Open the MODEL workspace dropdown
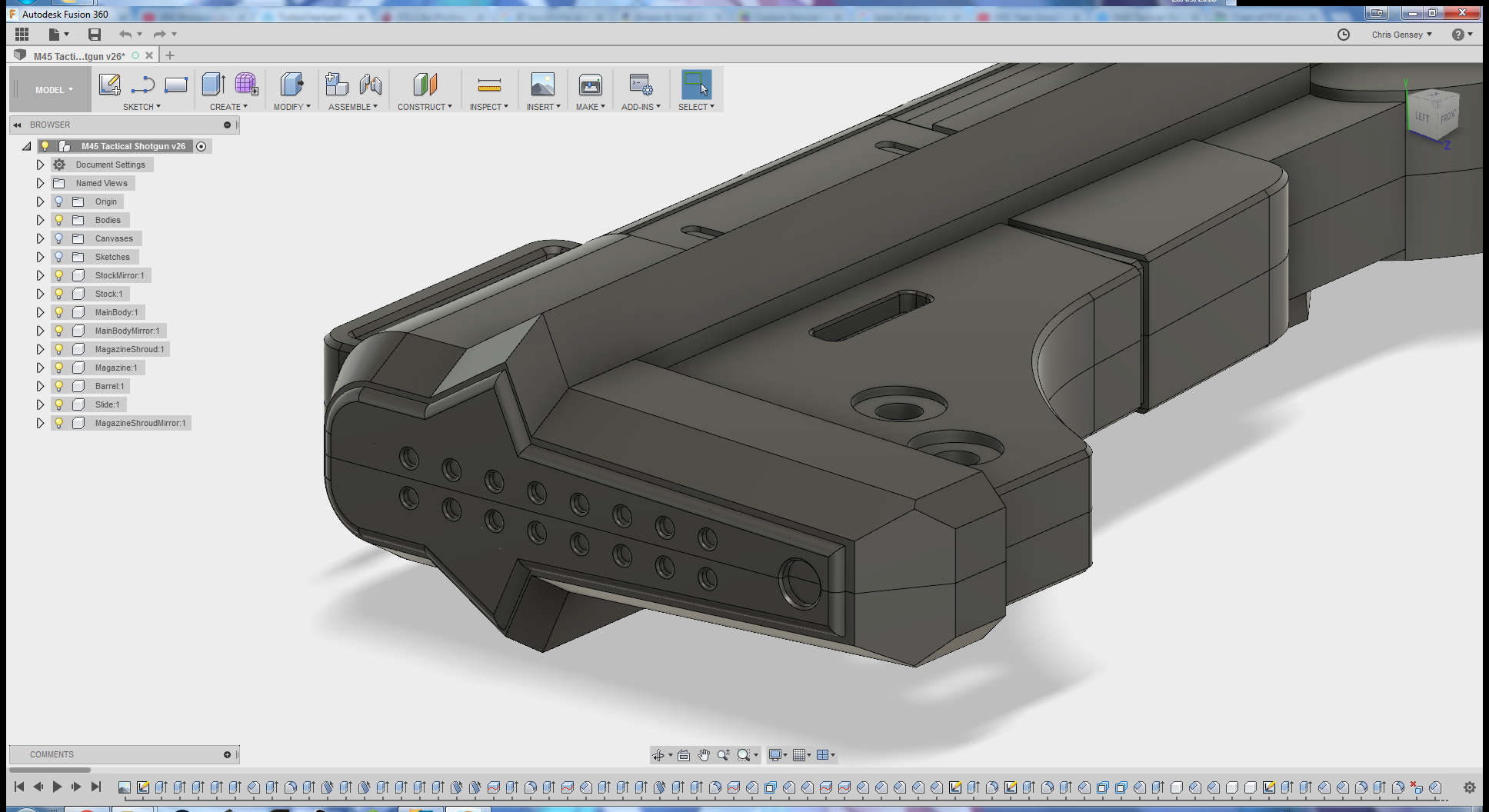1489x812 pixels. pos(49,88)
